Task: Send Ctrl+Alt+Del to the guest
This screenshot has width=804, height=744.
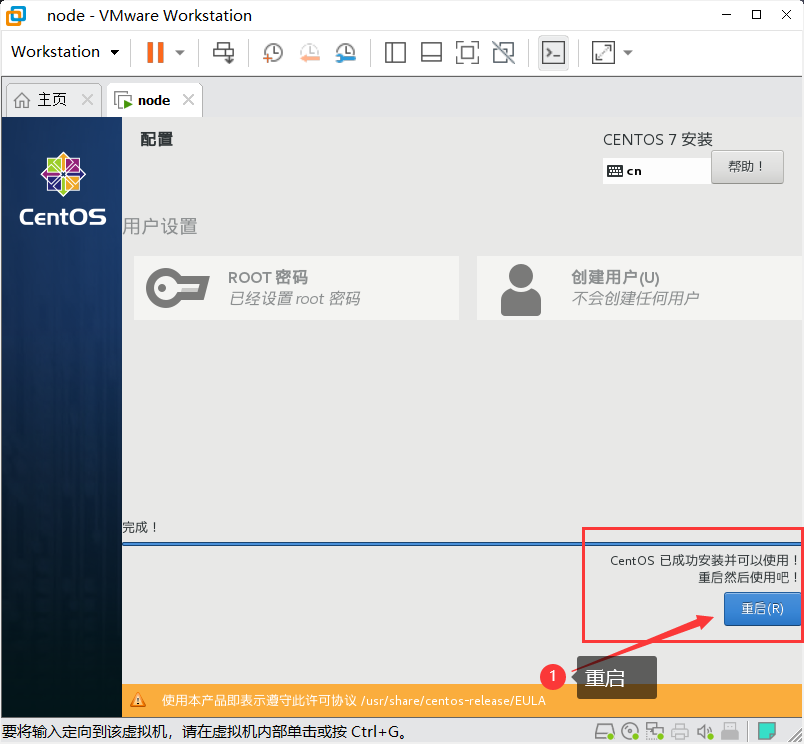Action: (x=222, y=52)
